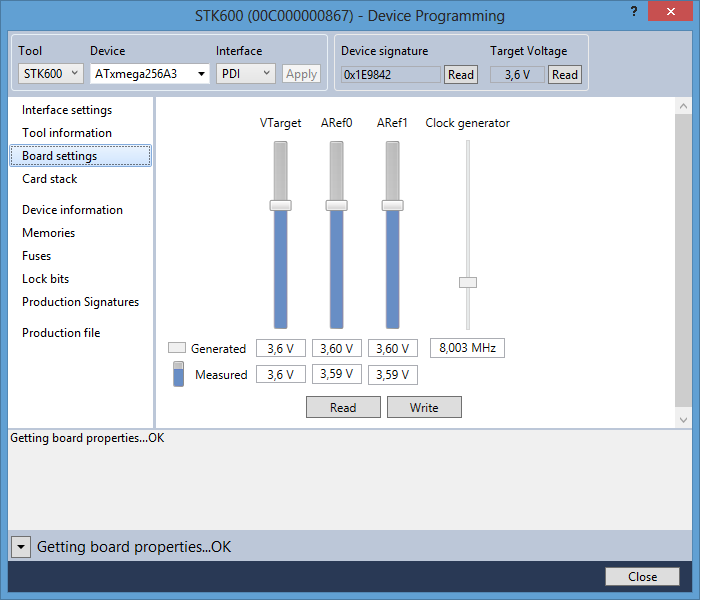Open the Device dropdown showing ATxmega256A3
708x606 pixels.
tap(151, 74)
